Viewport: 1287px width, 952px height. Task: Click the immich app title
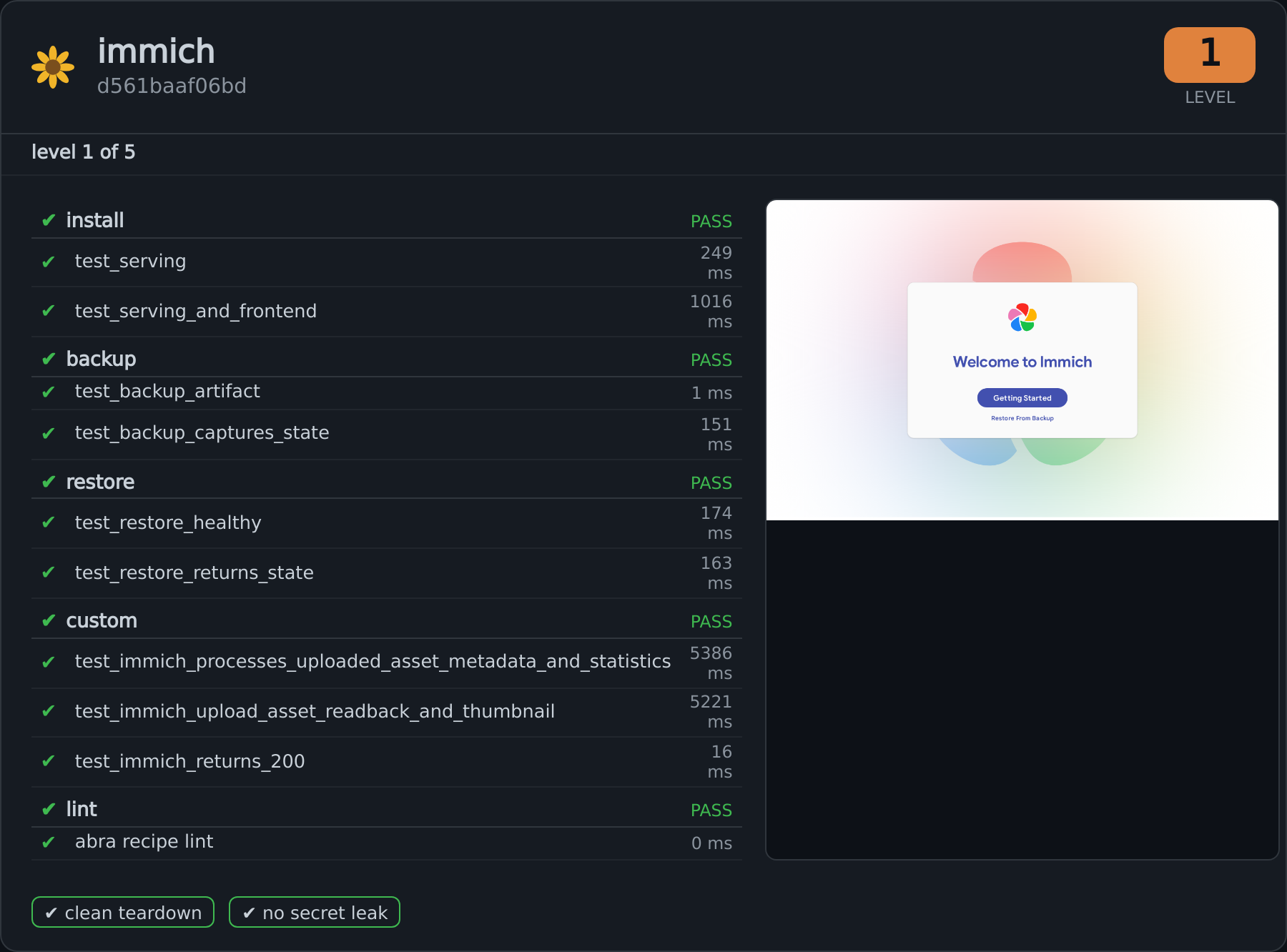click(x=156, y=51)
